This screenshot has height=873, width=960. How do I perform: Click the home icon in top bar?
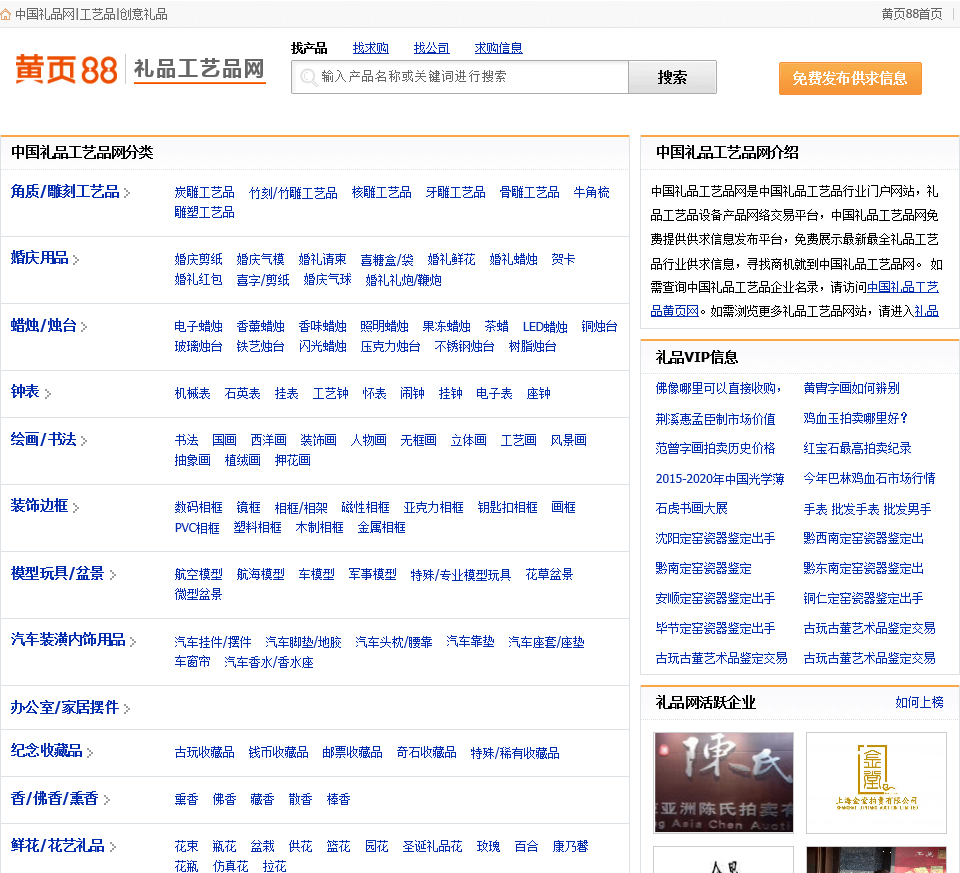click(7, 14)
